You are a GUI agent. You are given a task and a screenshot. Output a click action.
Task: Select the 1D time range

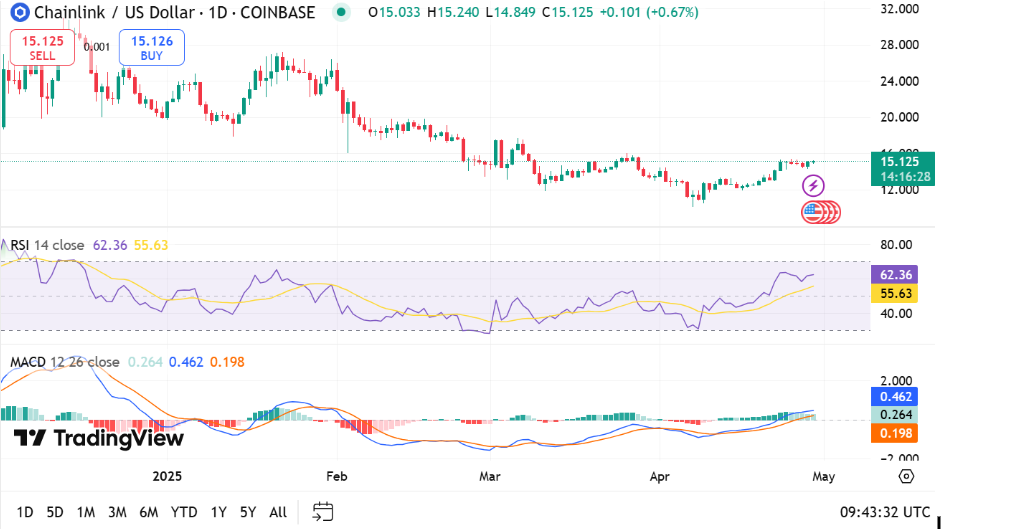pyautogui.click(x=25, y=512)
